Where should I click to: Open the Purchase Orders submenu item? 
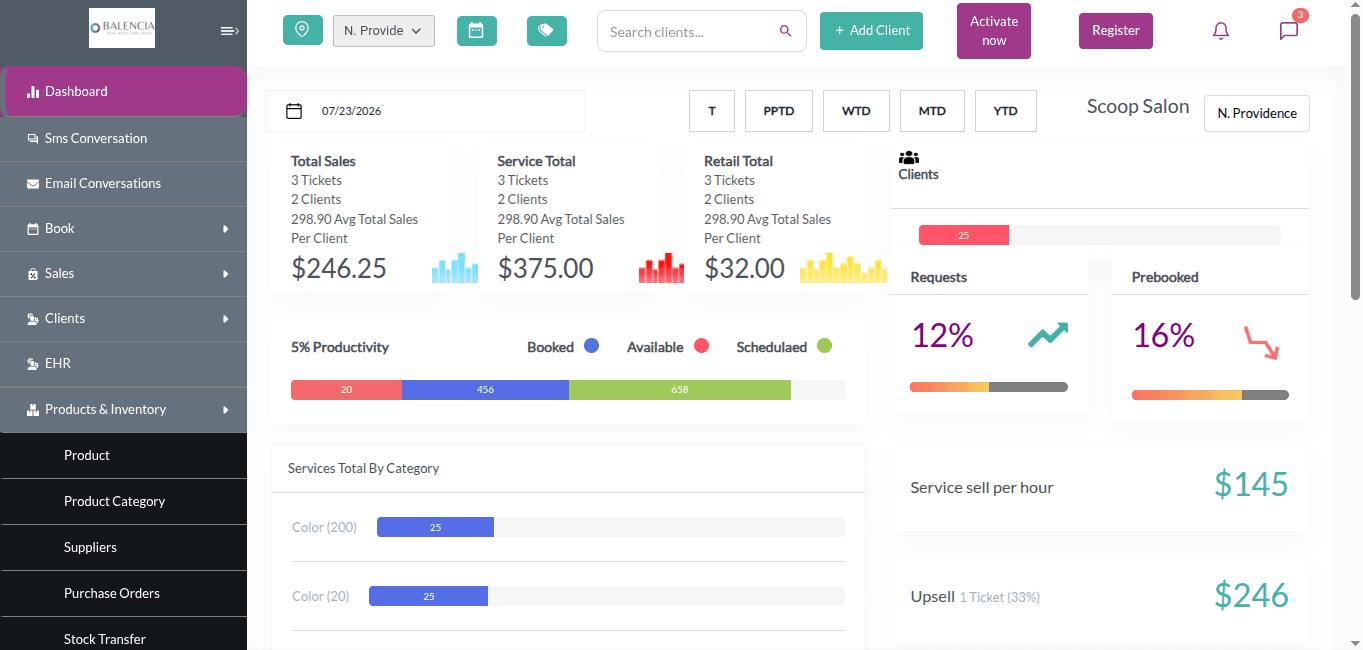pyautogui.click(x=123, y=593)
